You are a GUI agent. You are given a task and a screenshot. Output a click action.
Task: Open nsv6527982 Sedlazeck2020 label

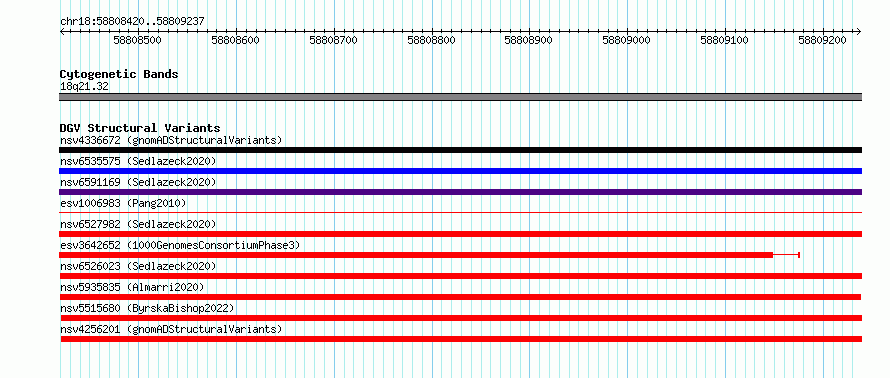138,224
